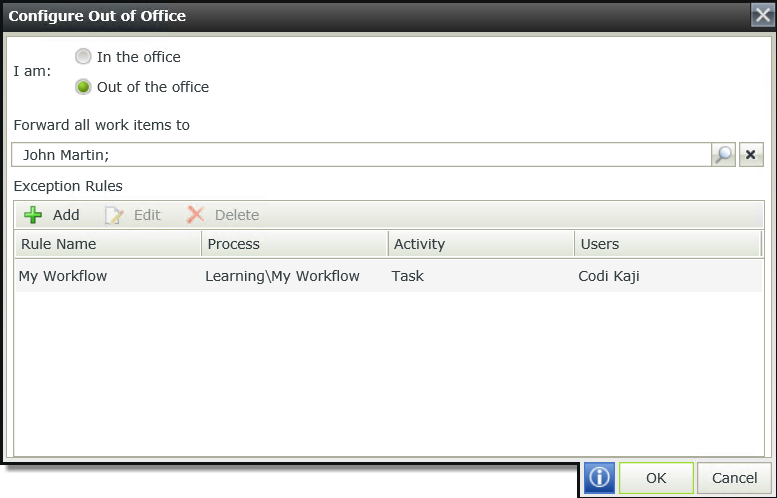
Task: Sort by Rule Name column header
Action: pyautogui.click(x=108, y=244)
